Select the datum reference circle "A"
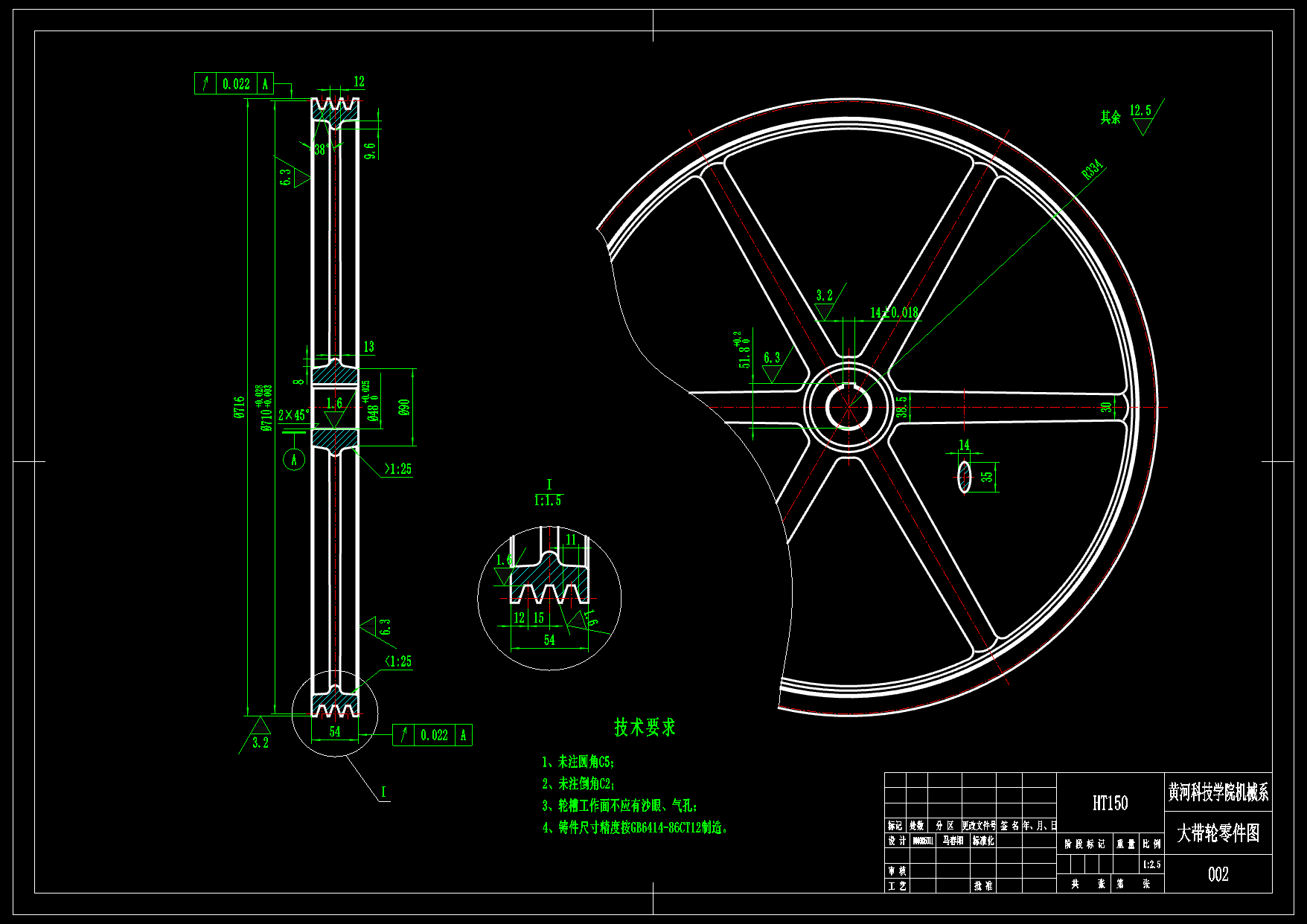This screenshot has height=924, width=1307. 294,460
